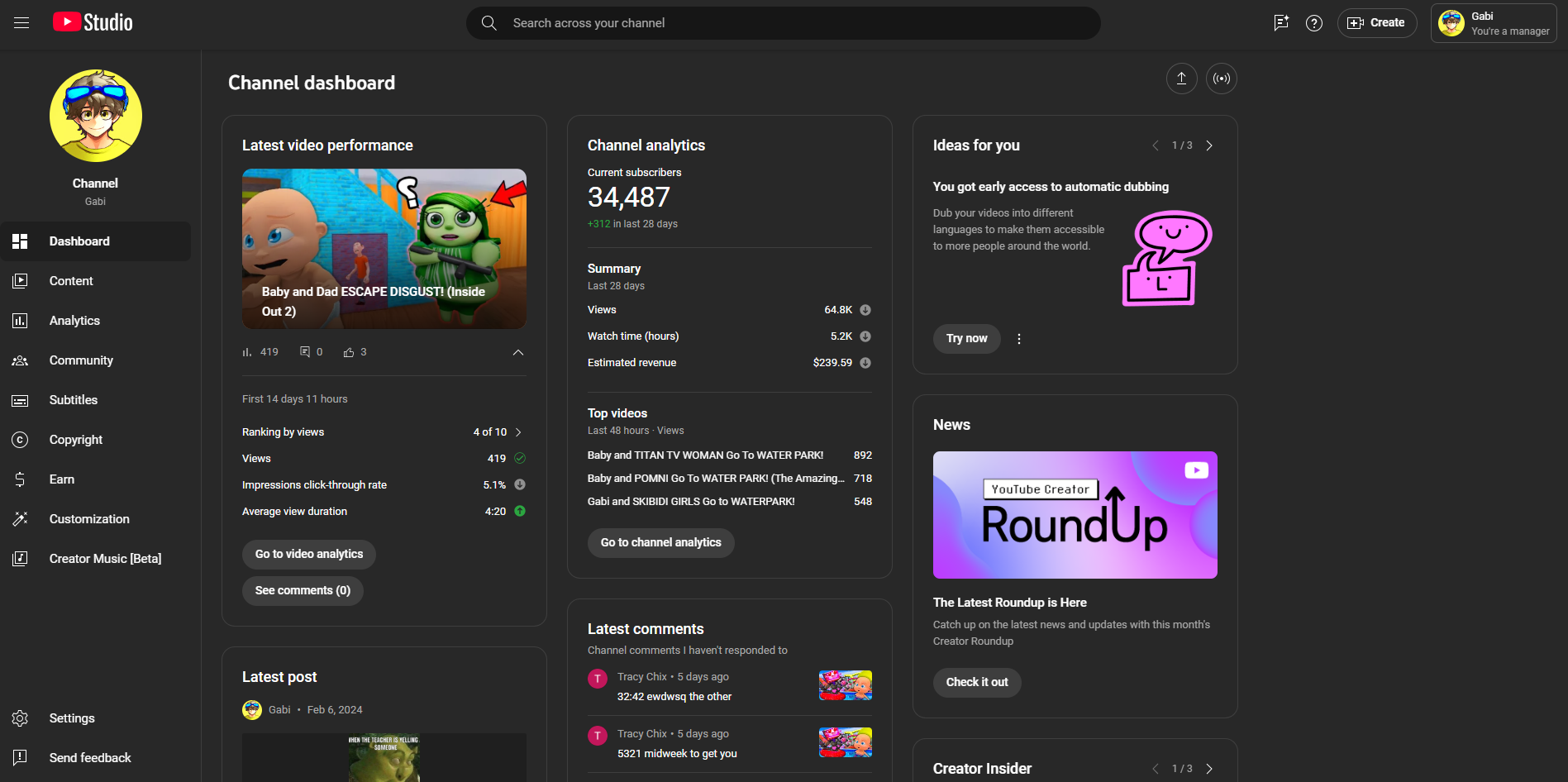Click green up arrow by average view duration
This screenshot has height=782, width=1568.
tap(520, 511)
